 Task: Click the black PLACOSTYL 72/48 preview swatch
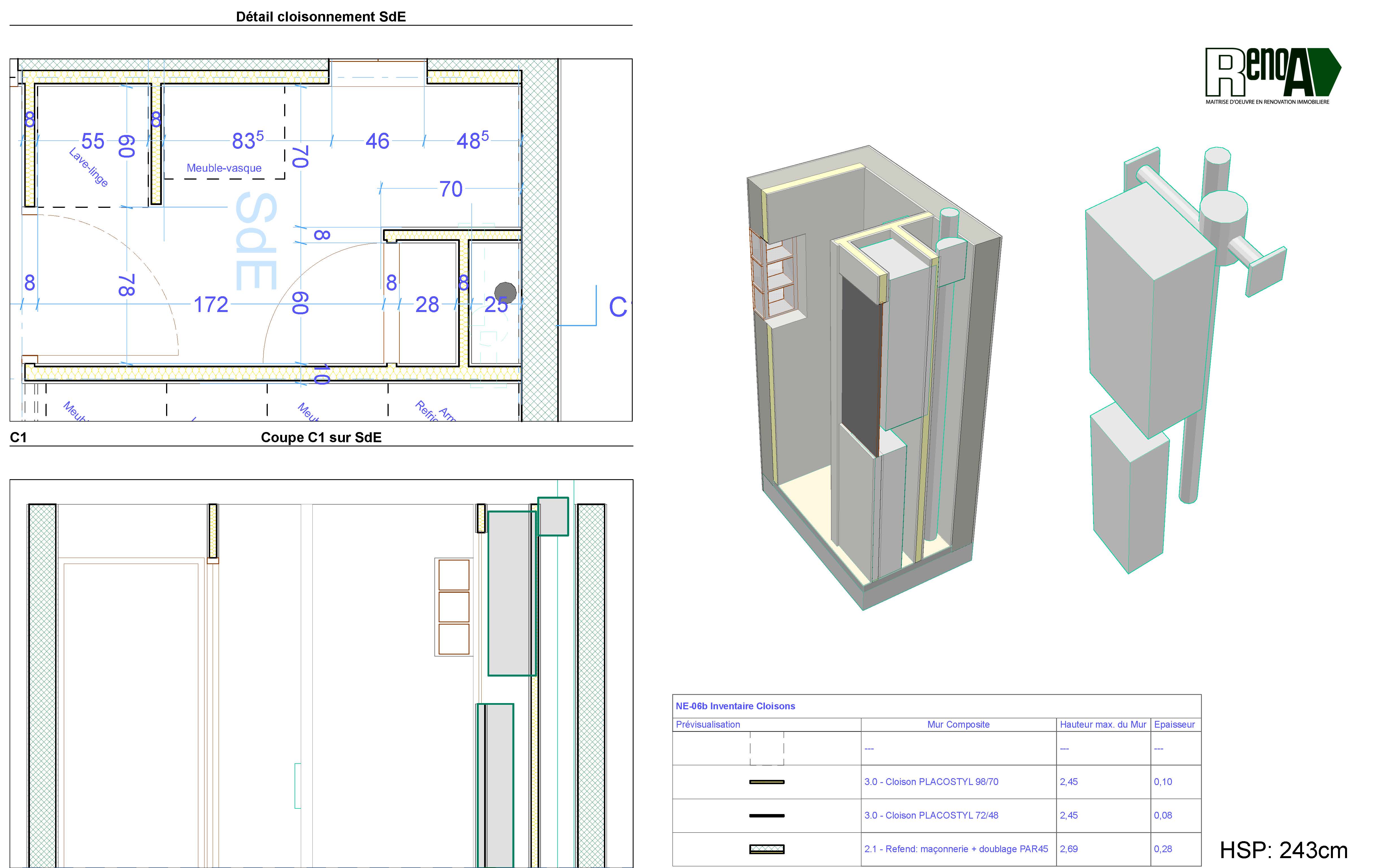coord(766,815)
